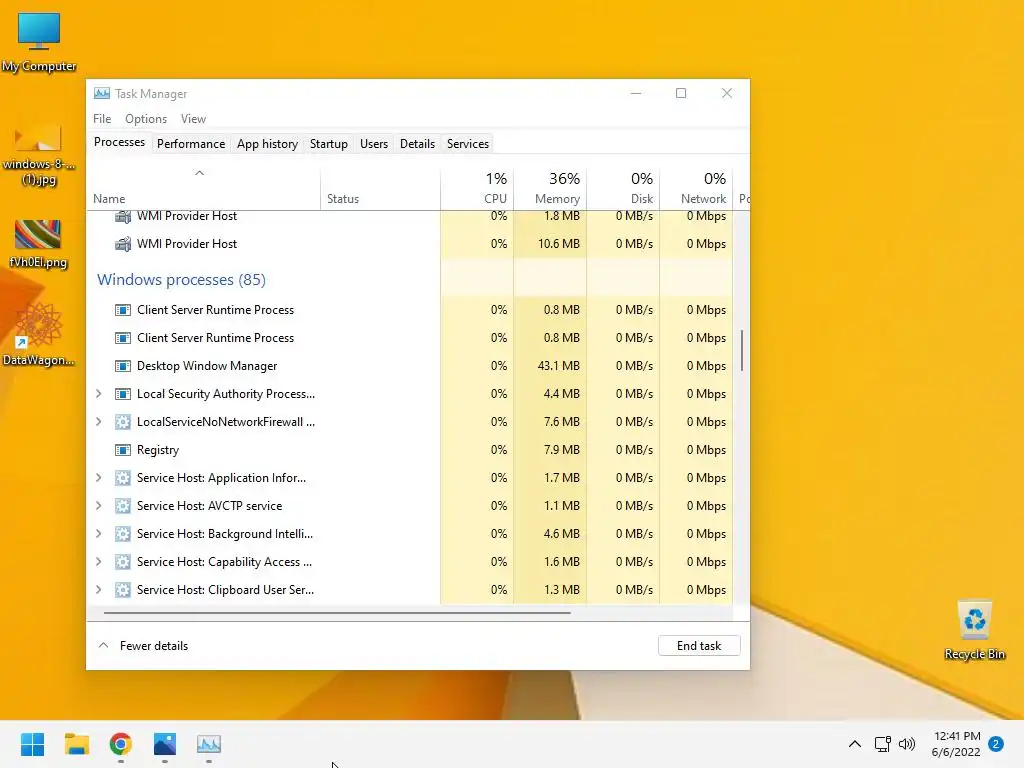
Task: Open Google Chrome from the taskbar
Action: tap(121, 744)
